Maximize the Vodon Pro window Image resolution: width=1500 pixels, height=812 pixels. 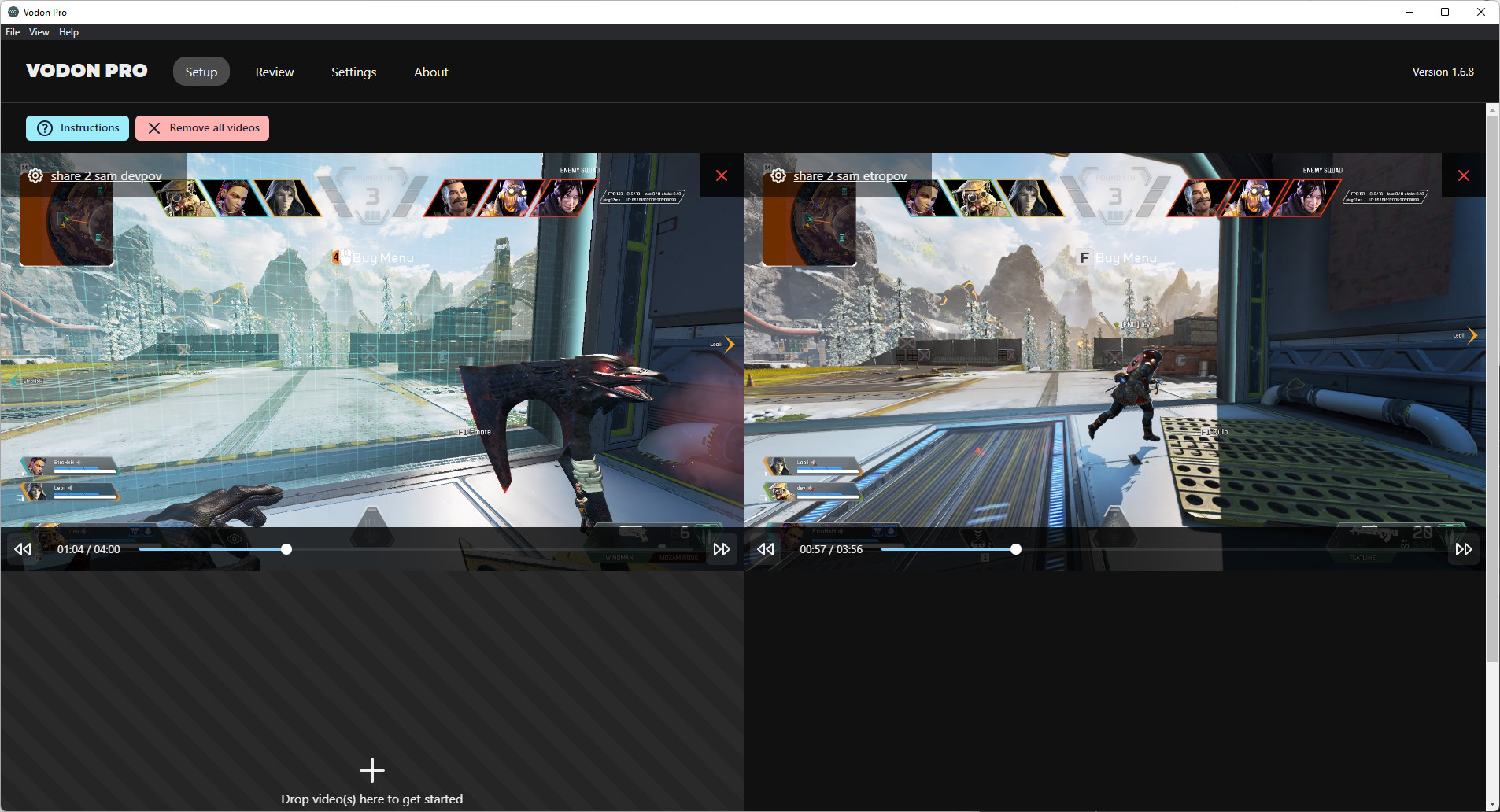pos(1445,12)
